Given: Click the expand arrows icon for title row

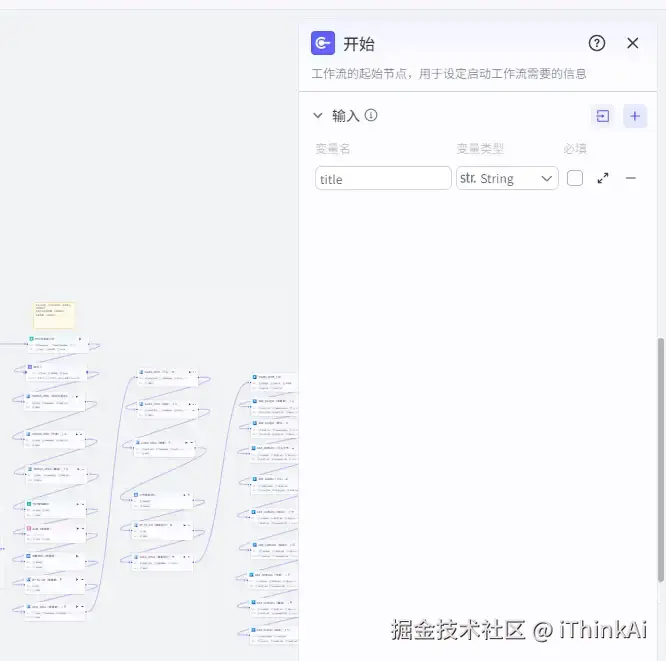Looking at the screenshot, I should coord(603,178).
